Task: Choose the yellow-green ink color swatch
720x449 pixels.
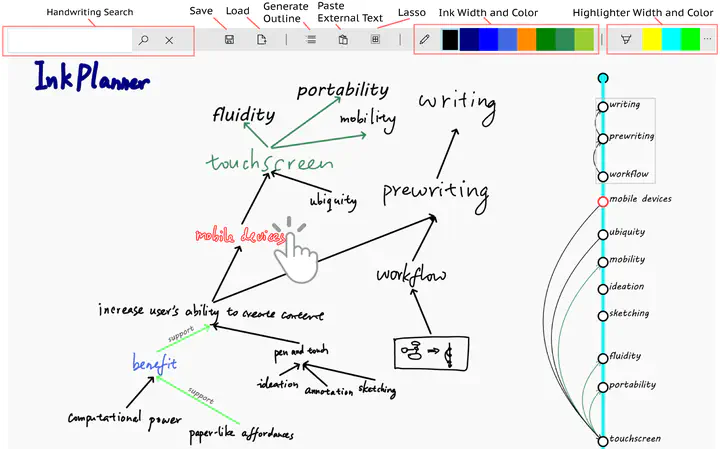Action: [584, 39]
